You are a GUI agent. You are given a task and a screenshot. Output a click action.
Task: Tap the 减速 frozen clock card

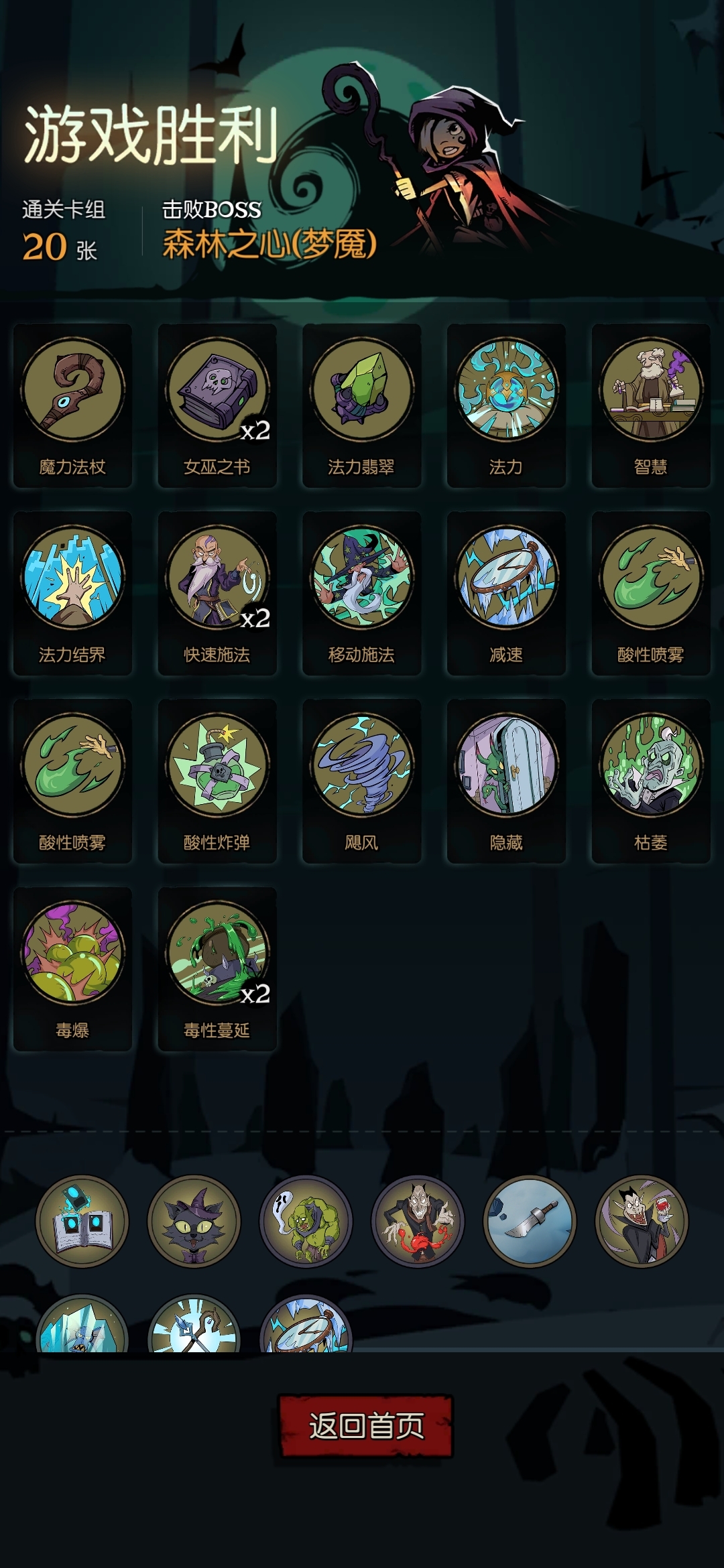506,593
